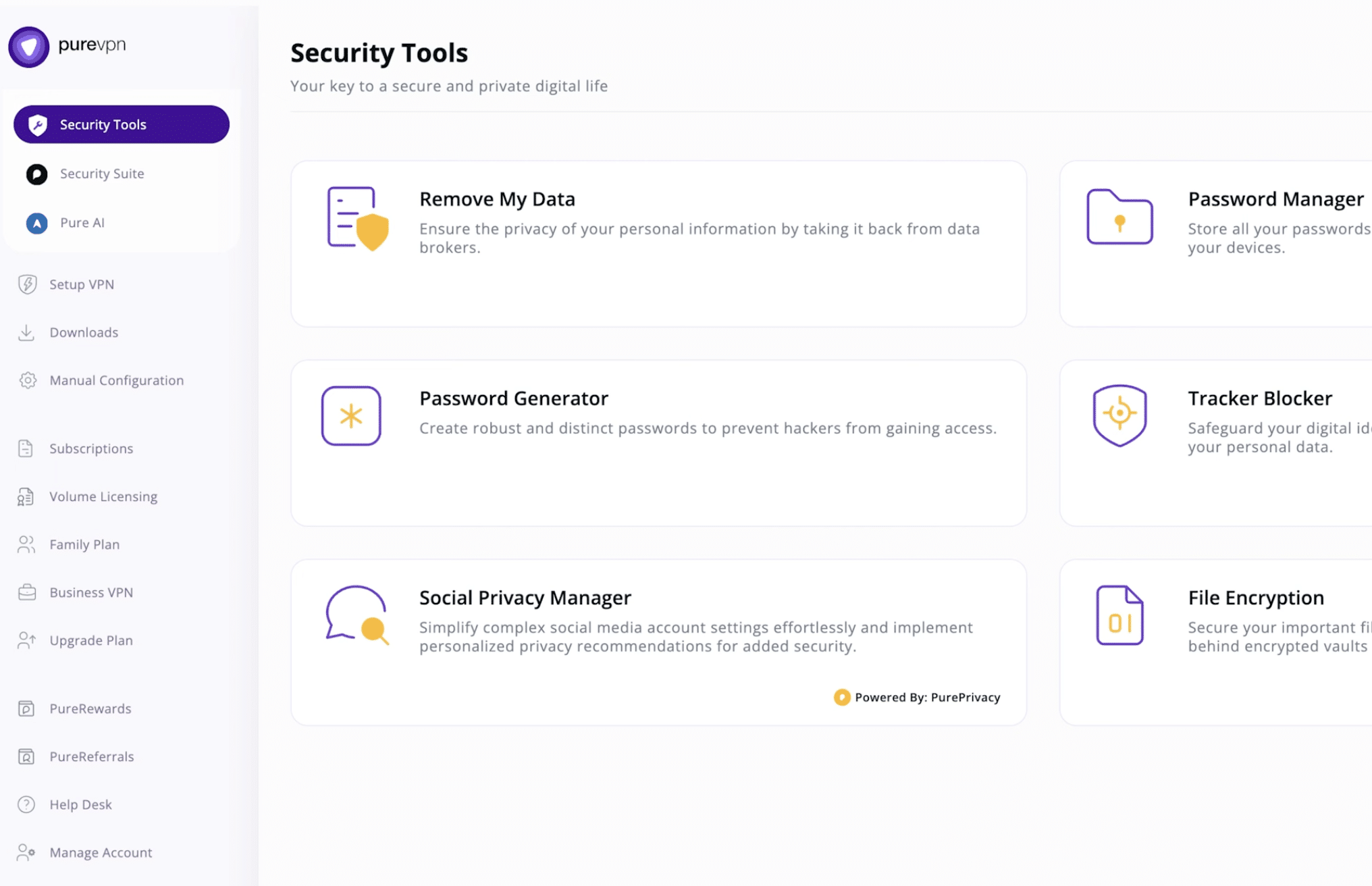1372x886 pixels.
Task: Open the Subscriptions page
Action: point(90,448)
